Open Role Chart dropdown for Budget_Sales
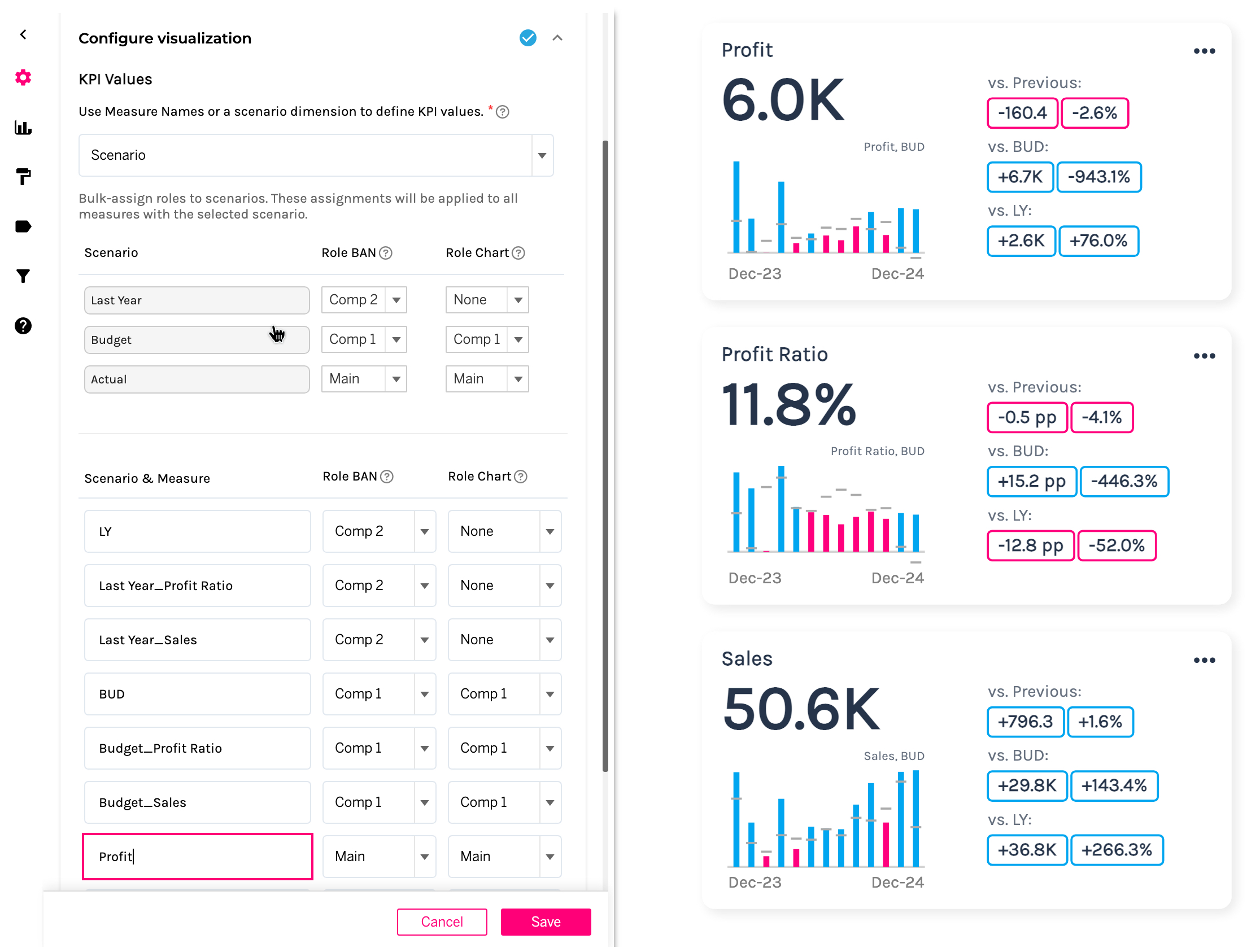Viewport: 1260px width, 952px height. pyautogui.click(x=549, y=802)
